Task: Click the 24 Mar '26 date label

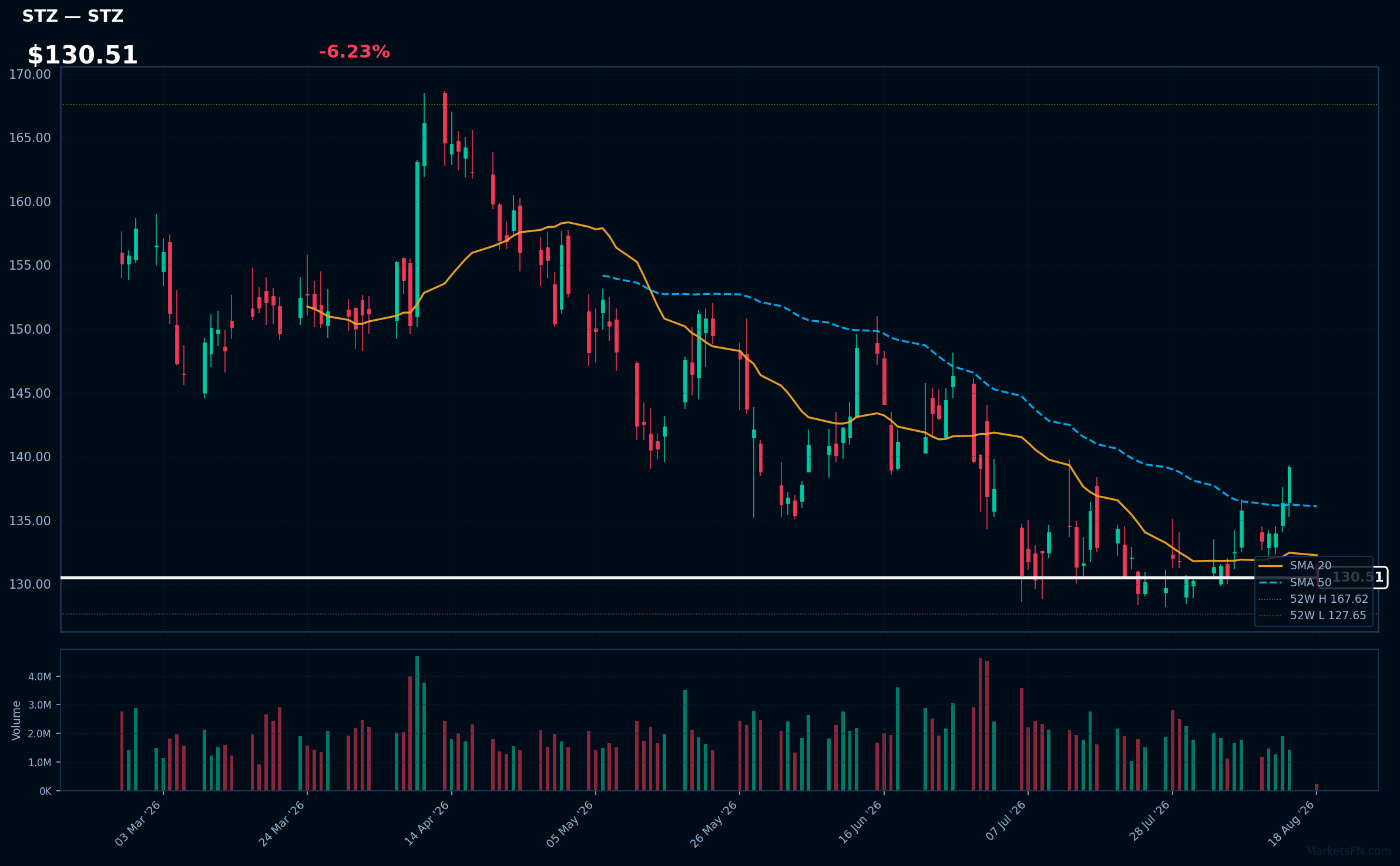Action: (x=282, y=823)
